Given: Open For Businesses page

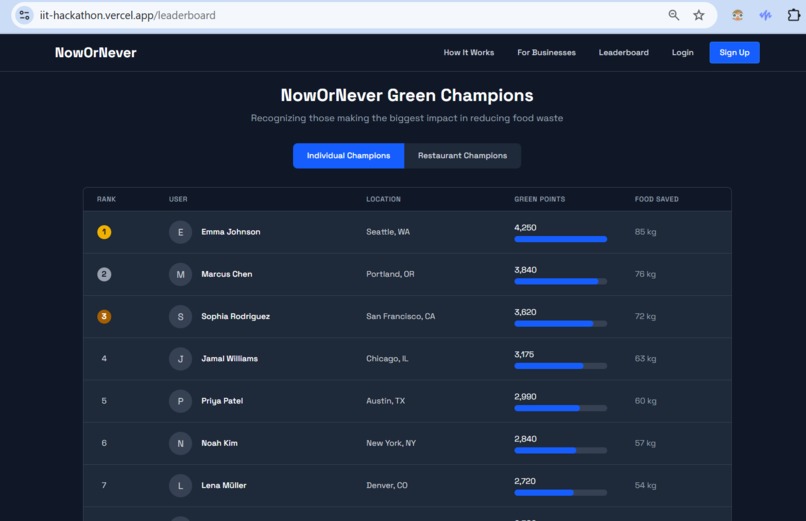Looking at the screenshot, I should tap(546, 52).
